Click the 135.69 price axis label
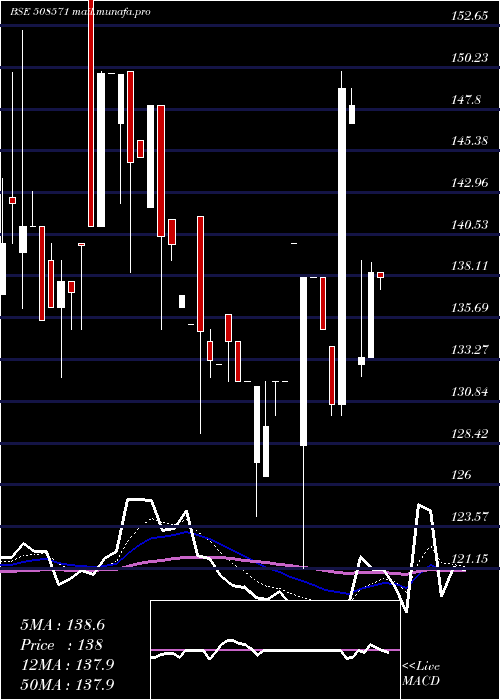 468,308
